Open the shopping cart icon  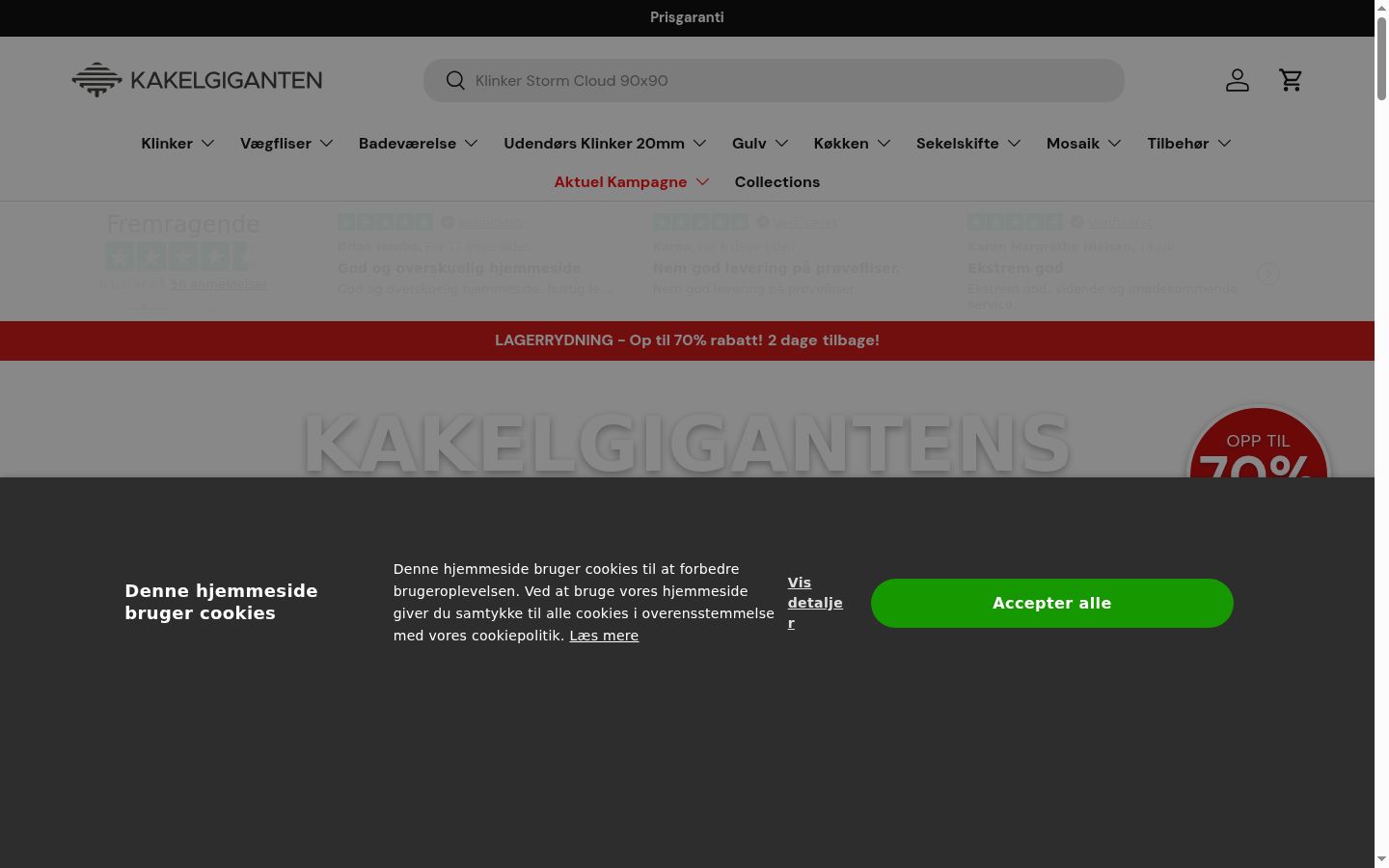pyautogui.click(x=1291, y=80)
